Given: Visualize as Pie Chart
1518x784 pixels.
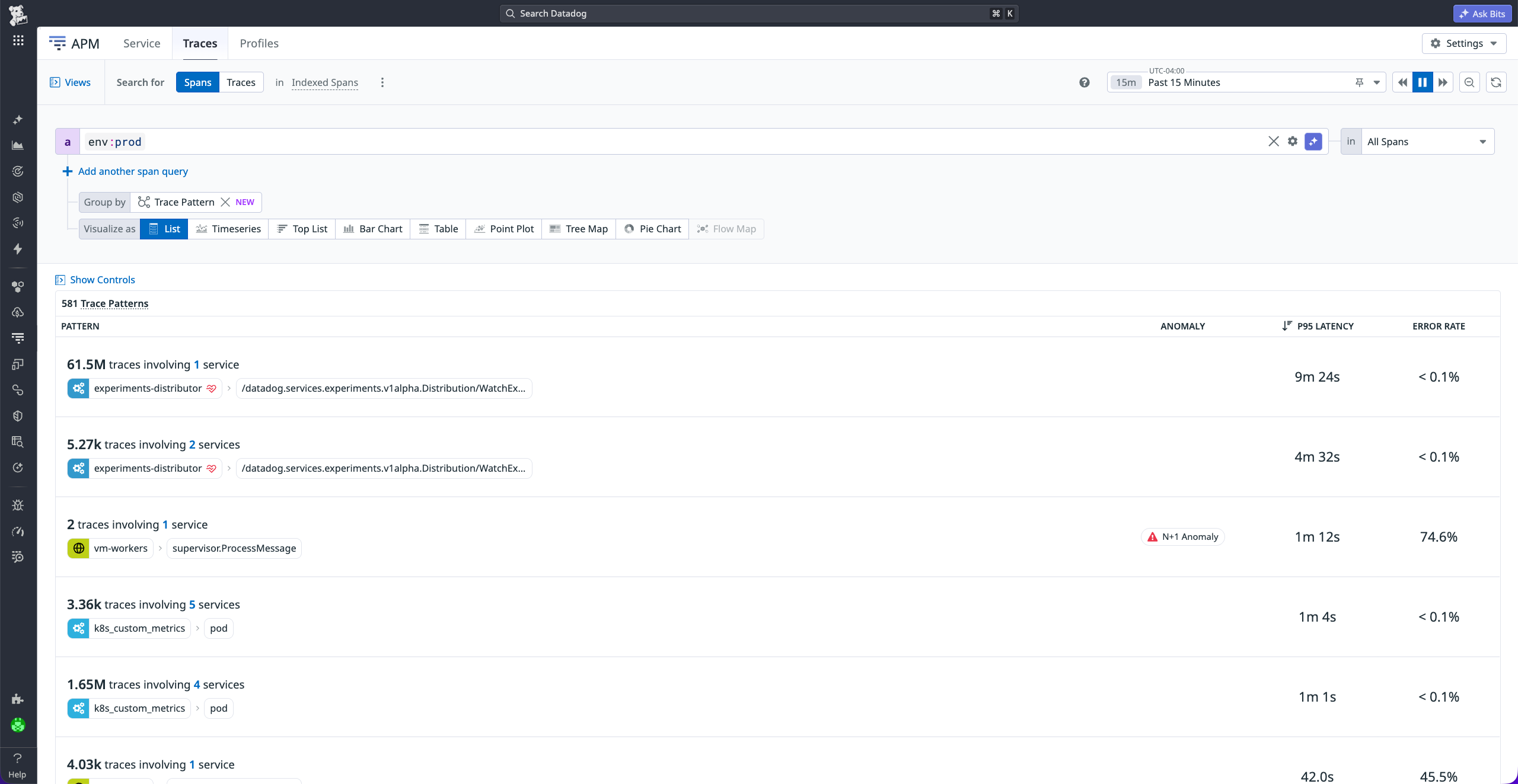Looking at the screenshot, I should [652, 229].
